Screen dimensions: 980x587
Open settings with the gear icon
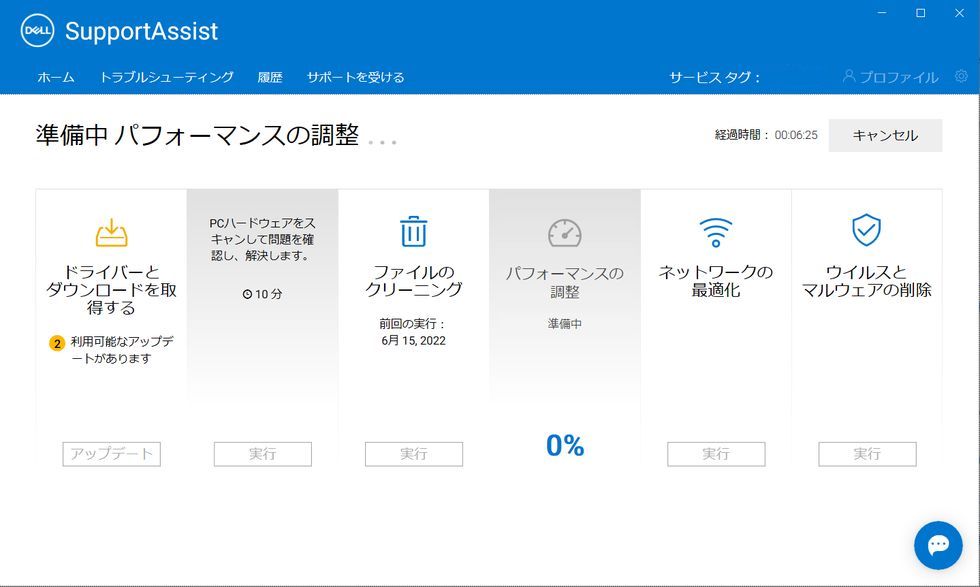961,77
